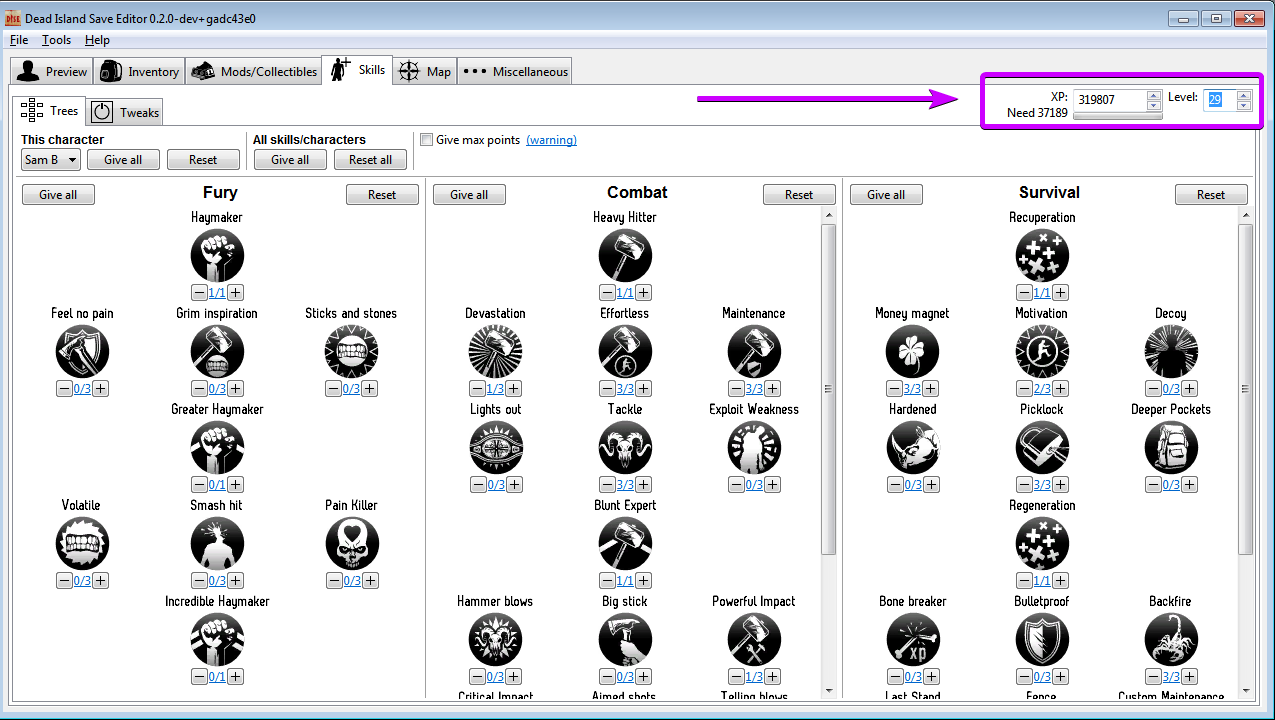Click the Haymaker skill icon
Screen dimensions: 1275x720
coord(217,255)
